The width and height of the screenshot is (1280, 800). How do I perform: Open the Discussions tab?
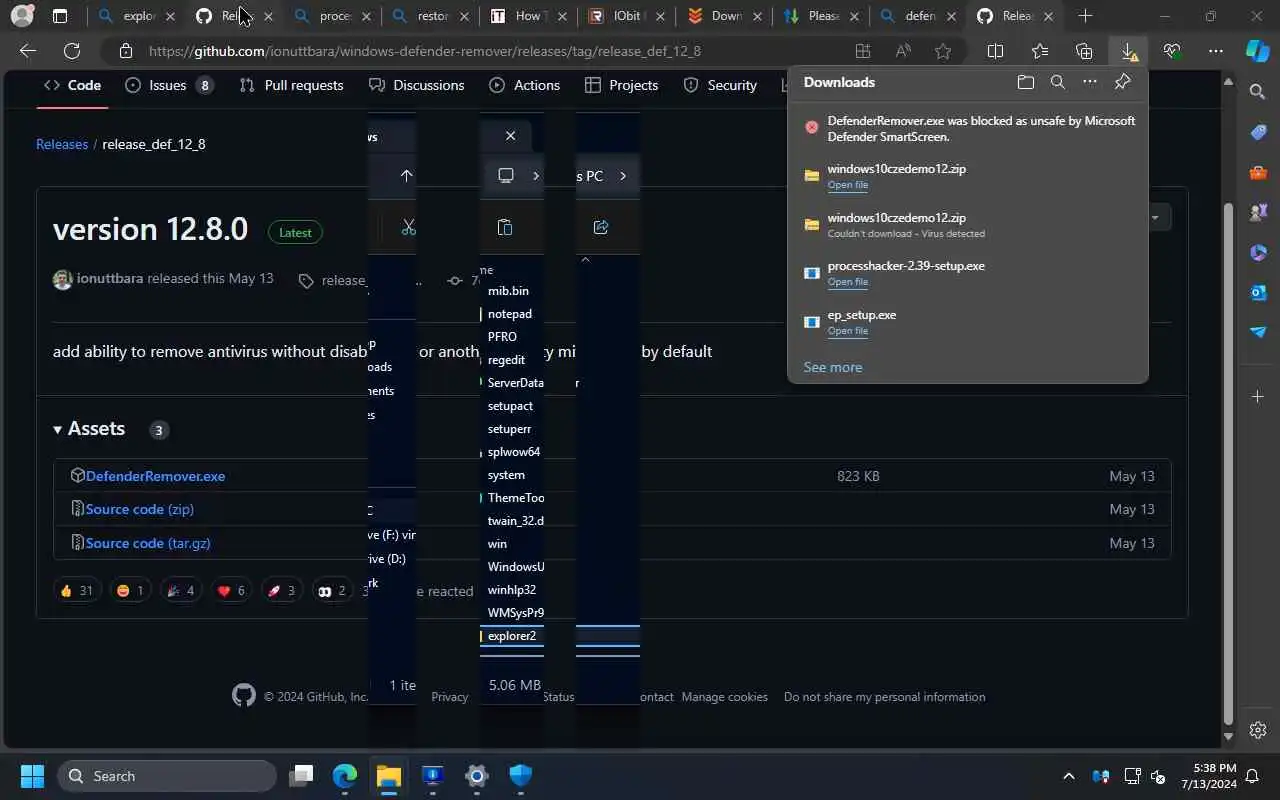click(x=417, y=85)
